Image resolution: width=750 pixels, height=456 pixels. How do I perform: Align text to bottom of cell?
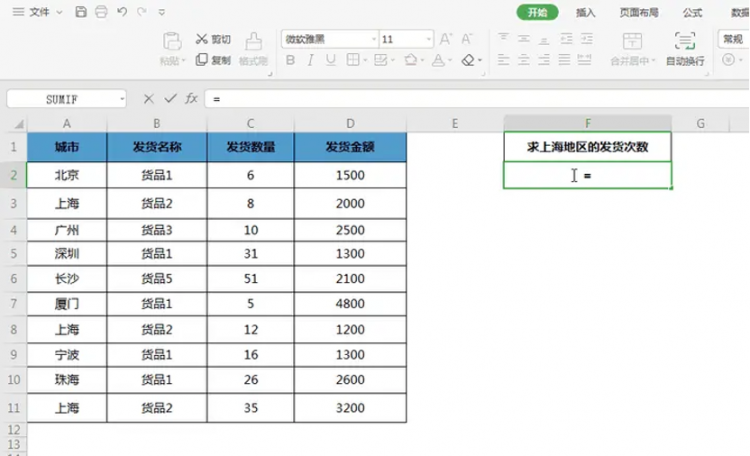tap(544, 39)
